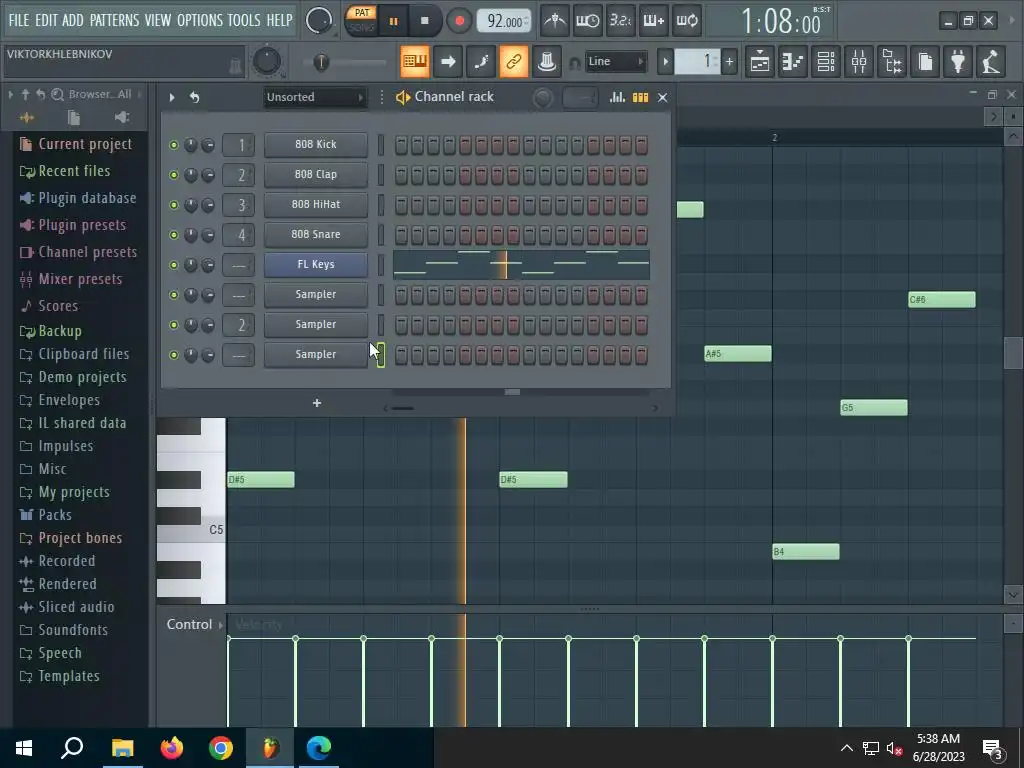
Task: Click the 808 Kick channel button
Action: click(315, 144)
